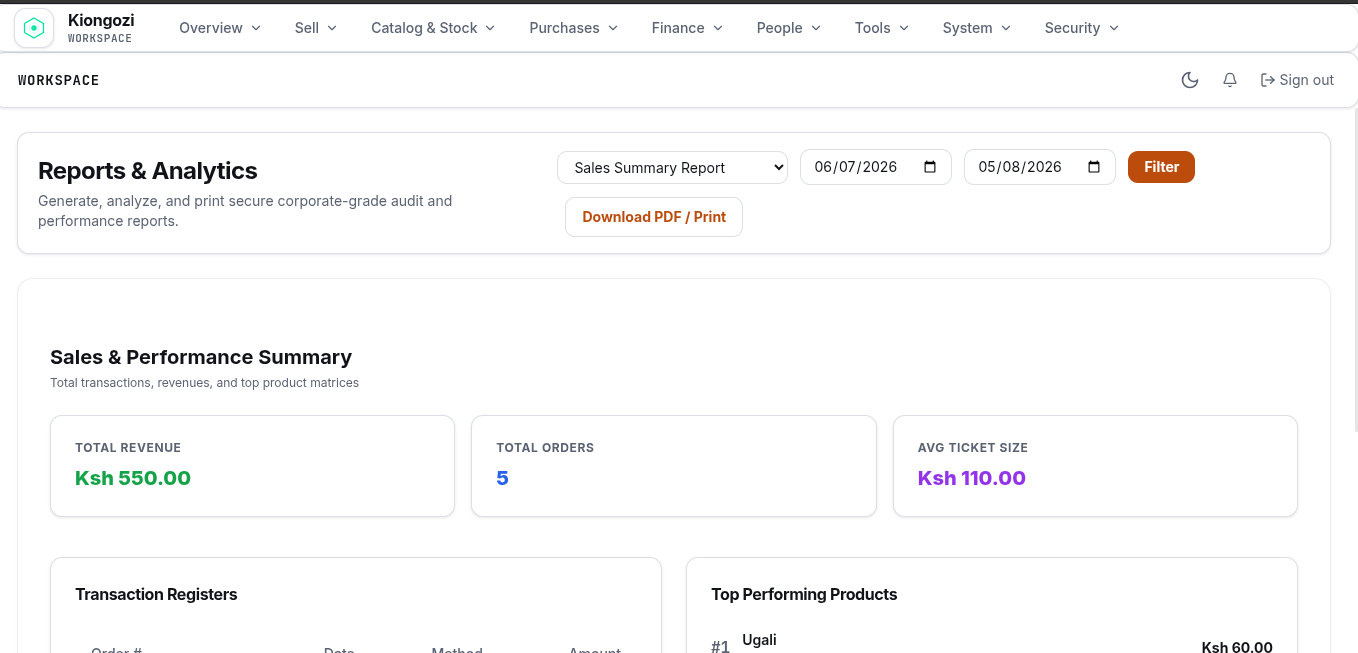Click the Ugali product entry
The height and width of the screenshot is (653, 1358).
point(759,640)
